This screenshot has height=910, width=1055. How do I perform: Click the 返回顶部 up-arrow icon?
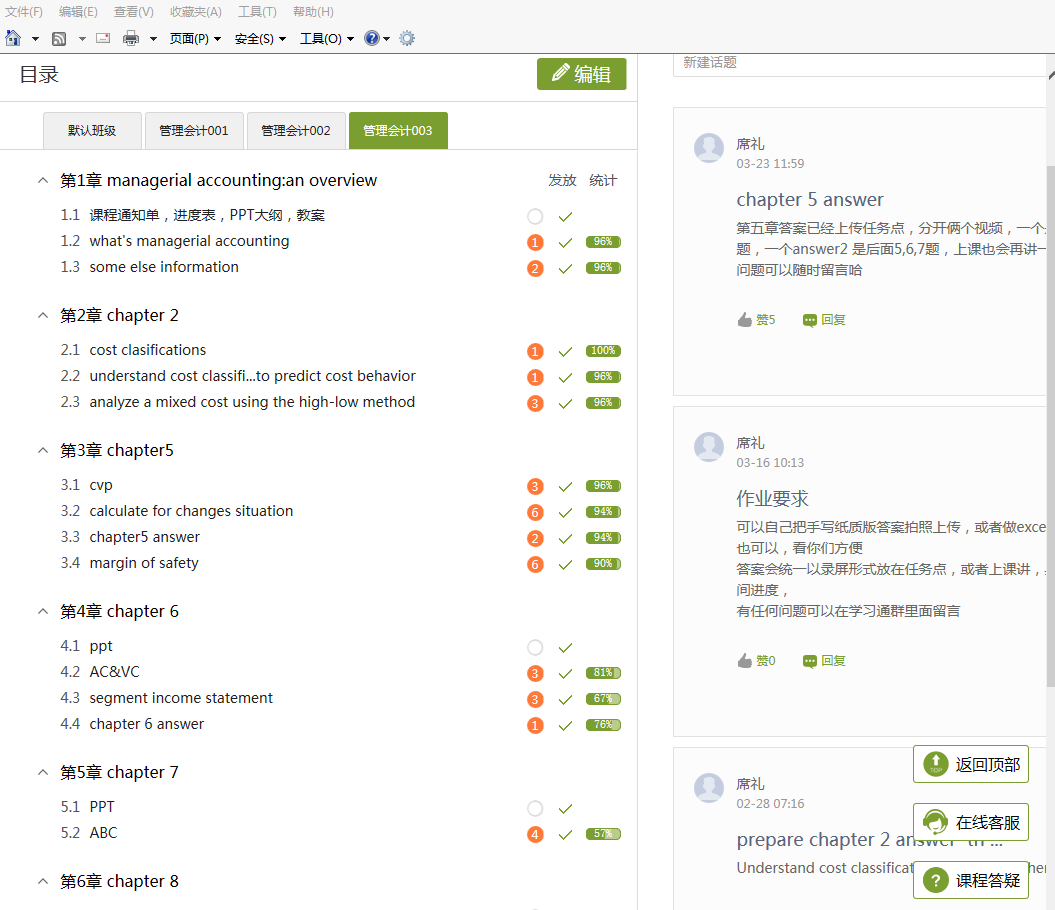(x=936, y=764)
